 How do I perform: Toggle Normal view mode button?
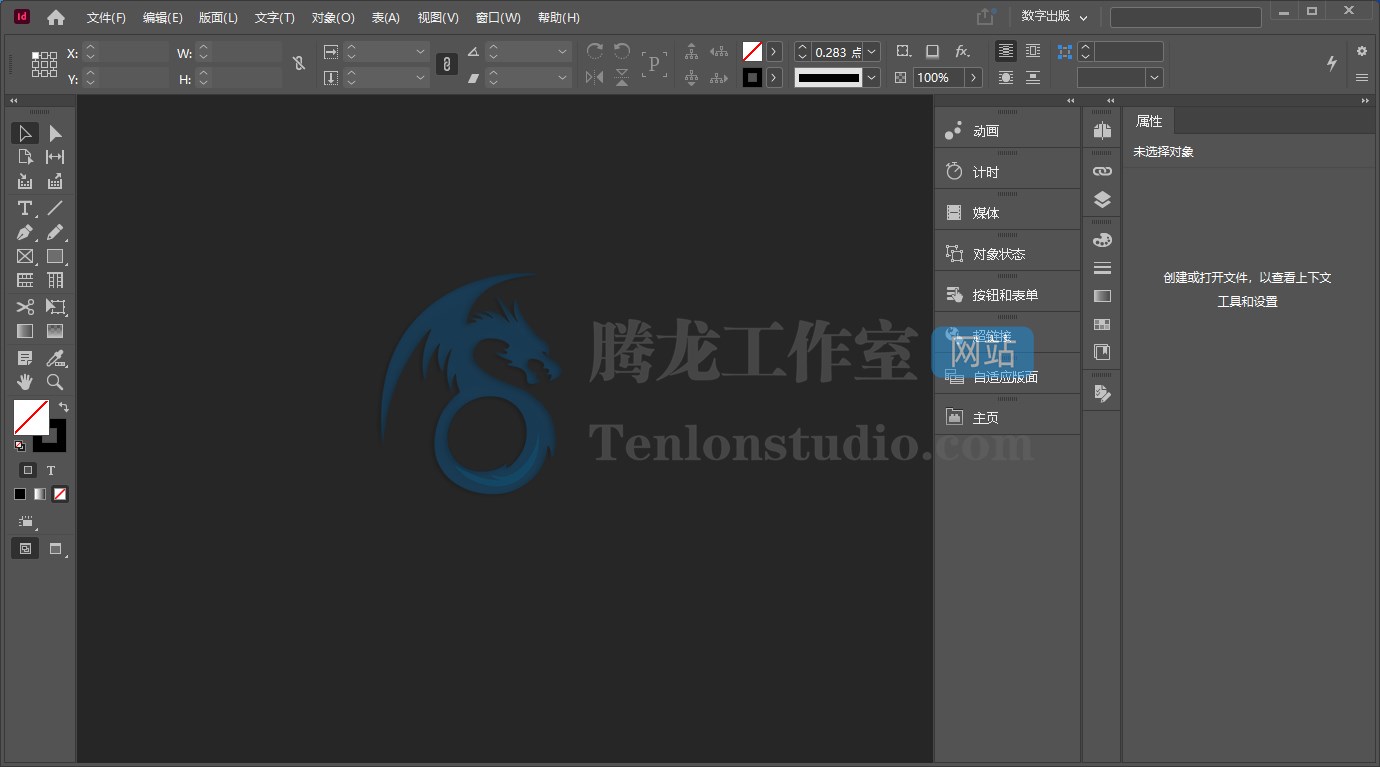pyautogui.click(x=25, y=548)
